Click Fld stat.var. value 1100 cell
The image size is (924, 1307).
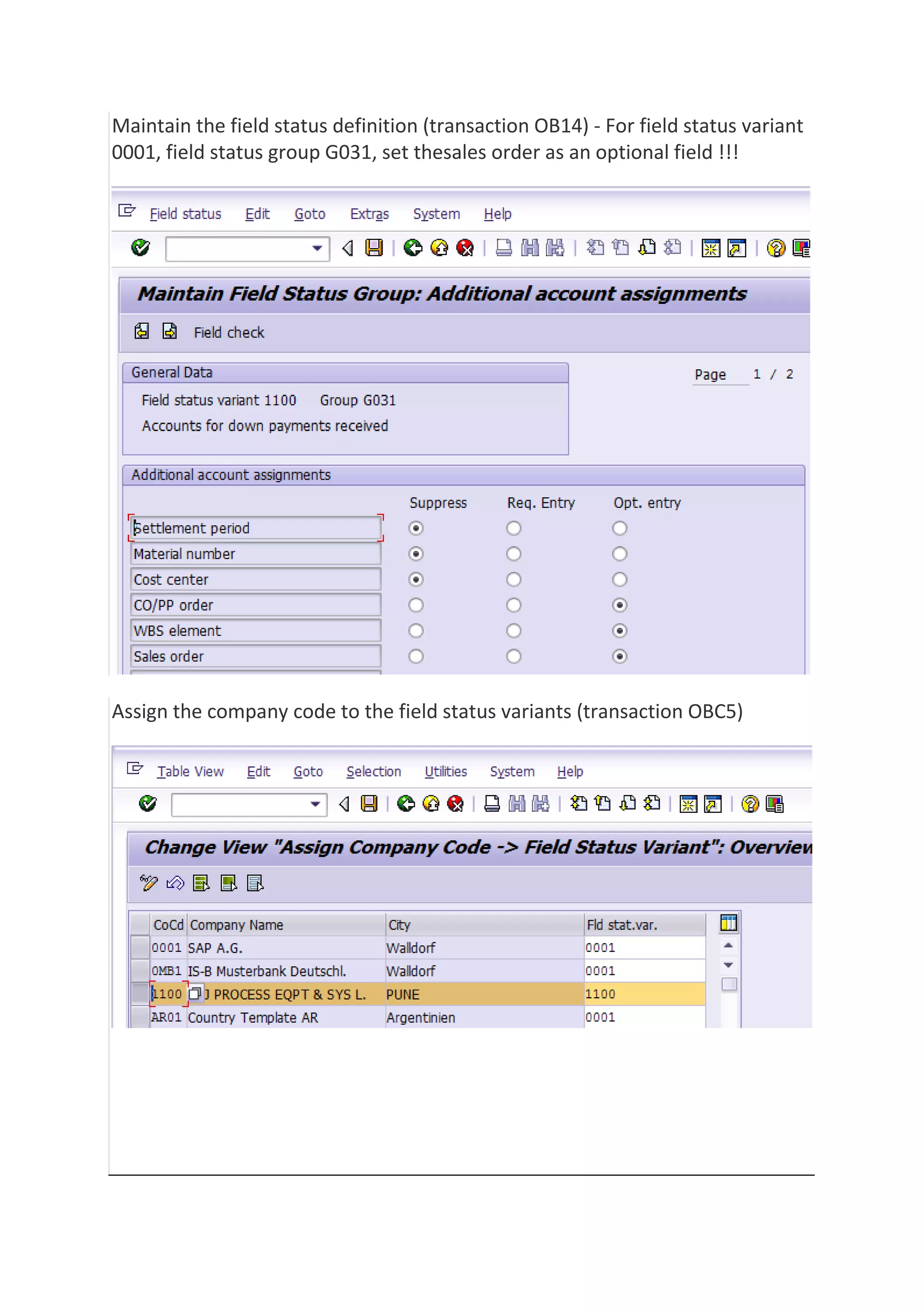(645, 994)
